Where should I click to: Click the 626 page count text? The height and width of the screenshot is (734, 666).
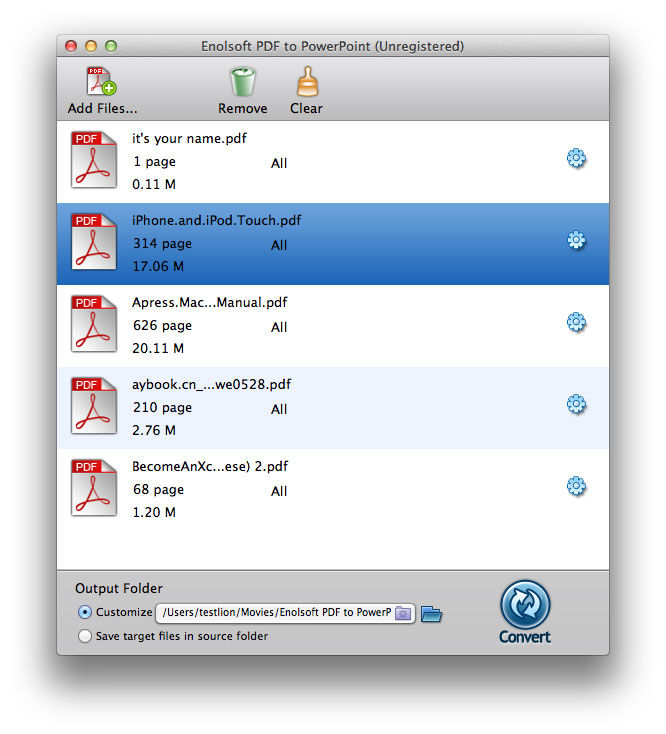pyautogui.click(x=162, y=326)
